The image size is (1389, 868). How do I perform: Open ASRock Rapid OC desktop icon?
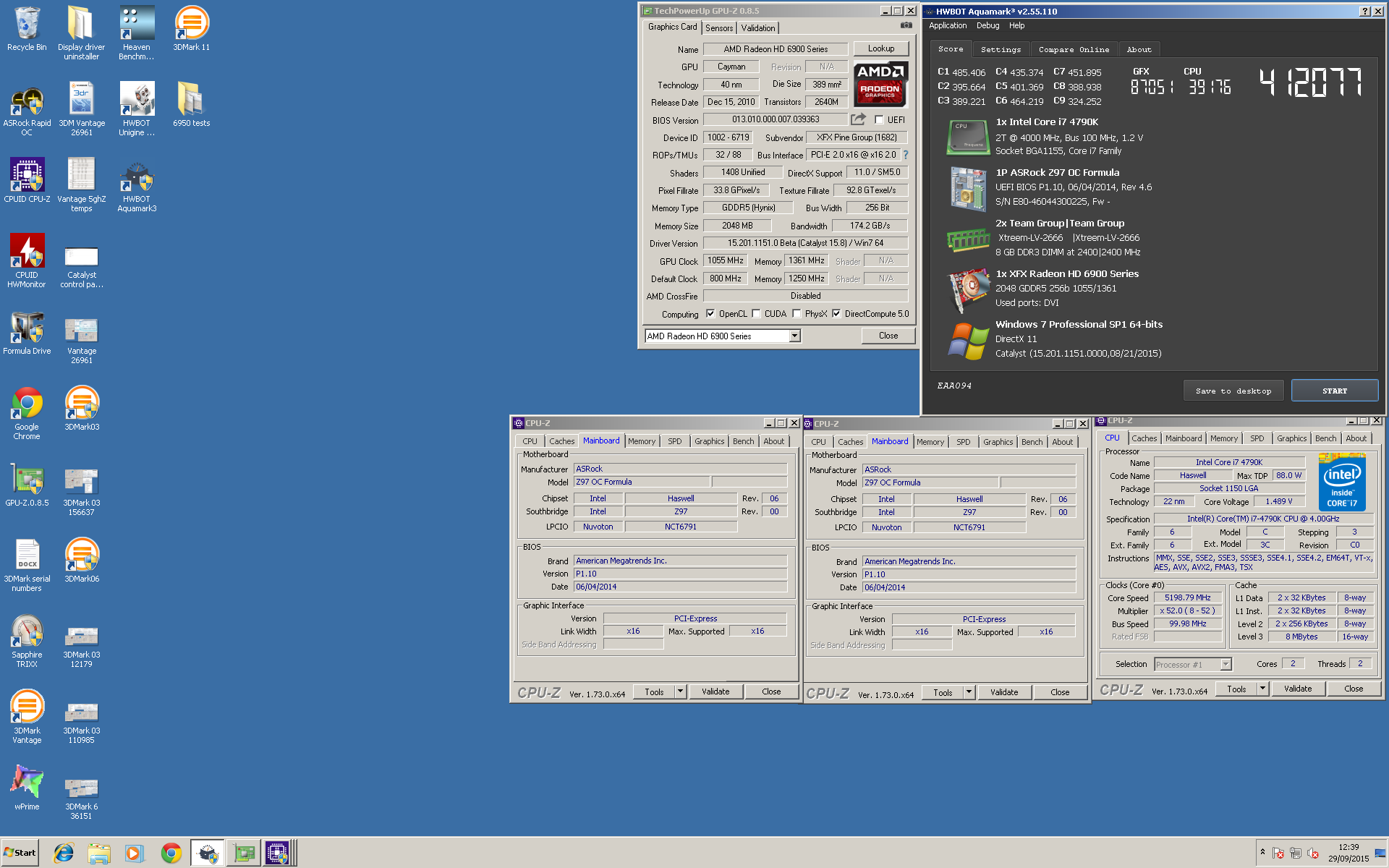27,109
